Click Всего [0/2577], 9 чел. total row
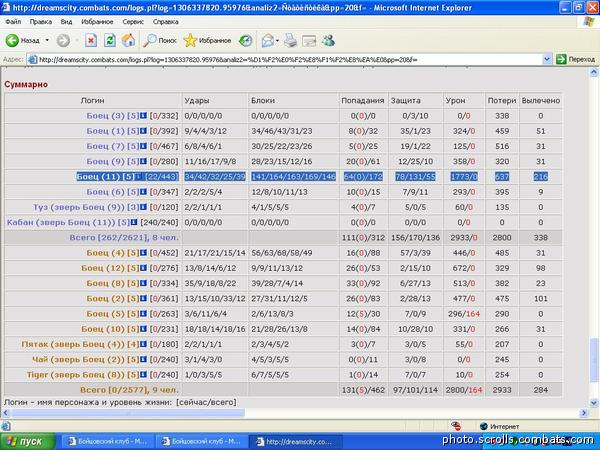Screen dimensions: 600x450 (x=283, y=390)
